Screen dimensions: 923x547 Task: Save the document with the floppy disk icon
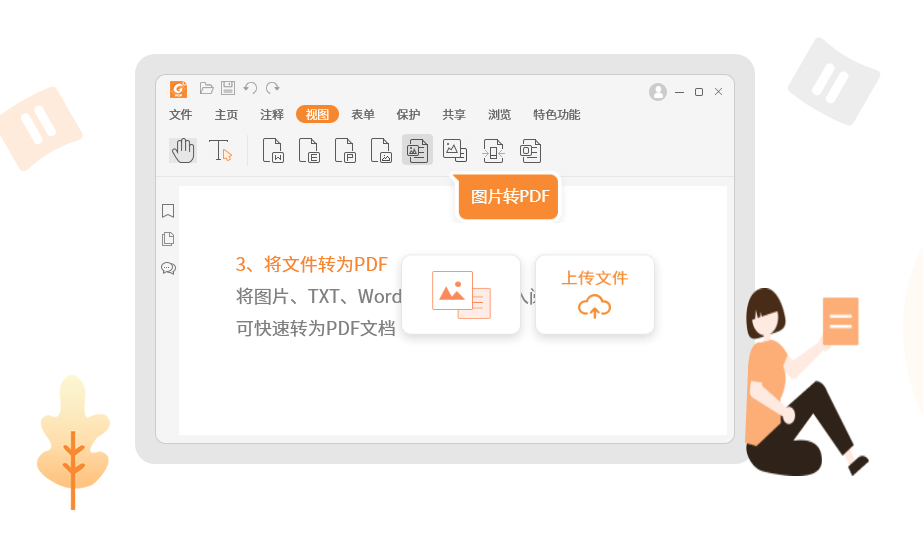pyautogui.click(x=228, y=88)
